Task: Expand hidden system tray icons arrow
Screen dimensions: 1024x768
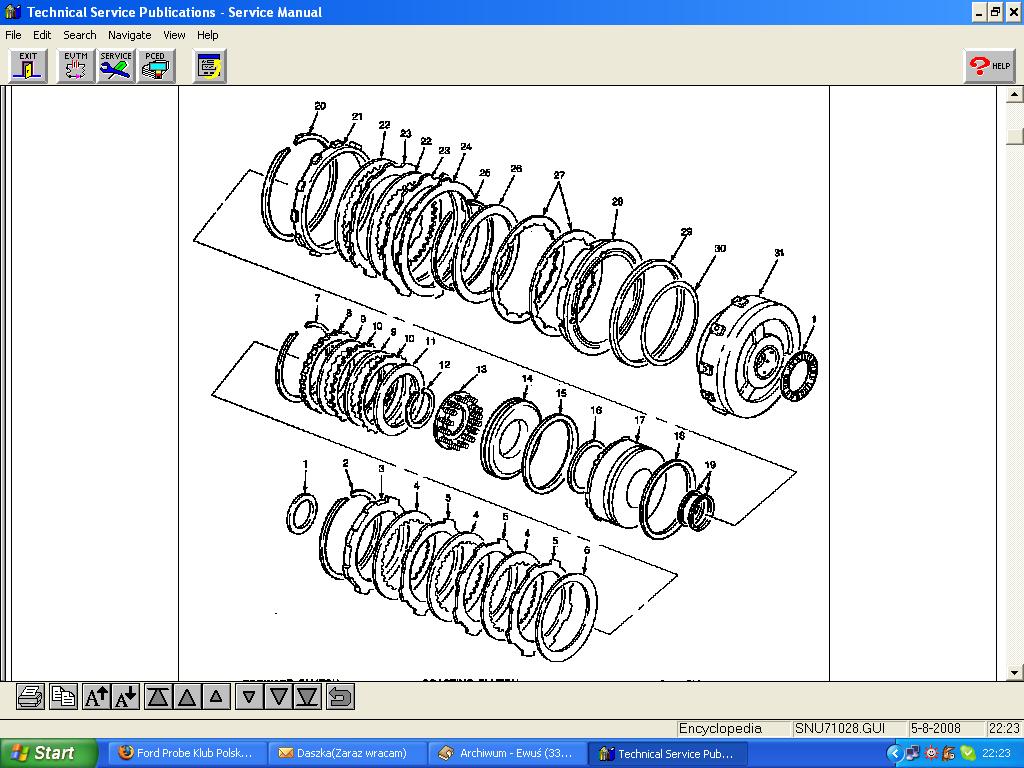Action: coord(894,753)
